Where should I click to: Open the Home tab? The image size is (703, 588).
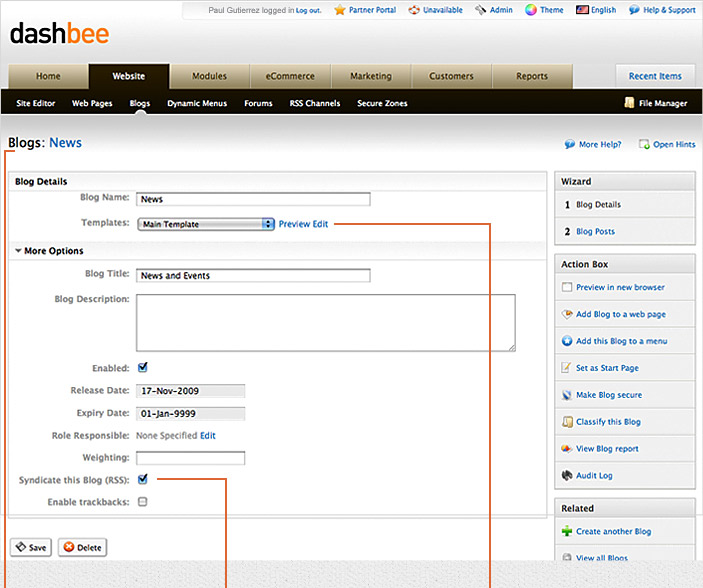[x=48, y=76]
